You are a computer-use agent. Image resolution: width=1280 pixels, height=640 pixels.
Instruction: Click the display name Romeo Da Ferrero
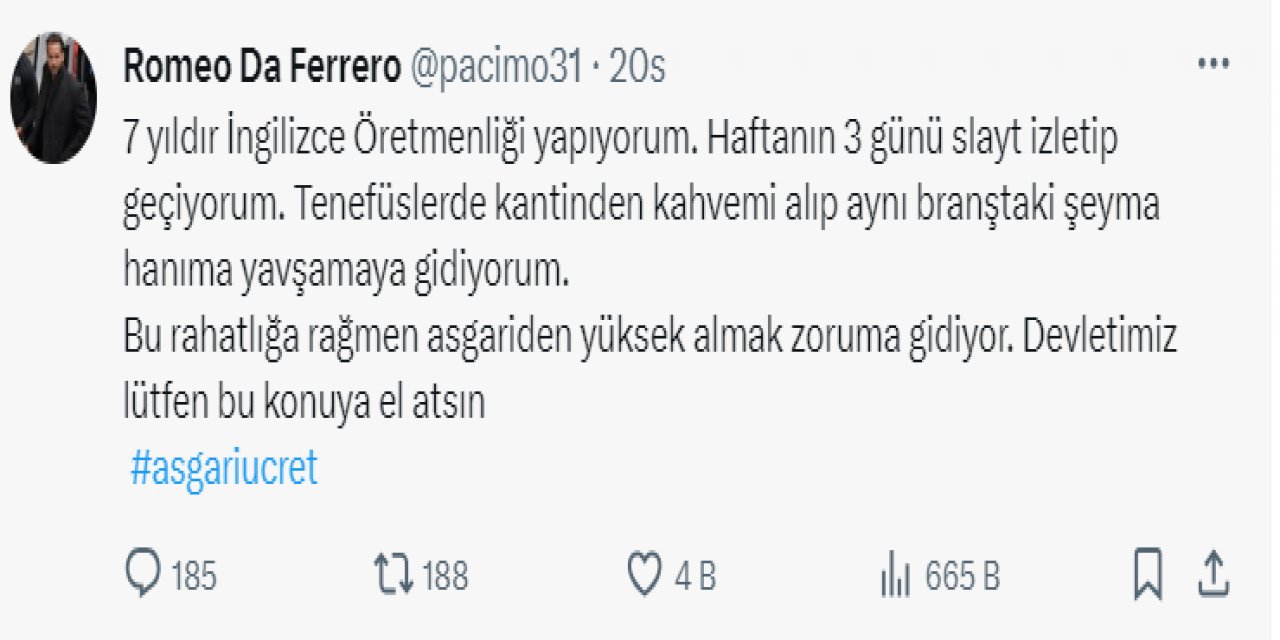coord(262,67)
